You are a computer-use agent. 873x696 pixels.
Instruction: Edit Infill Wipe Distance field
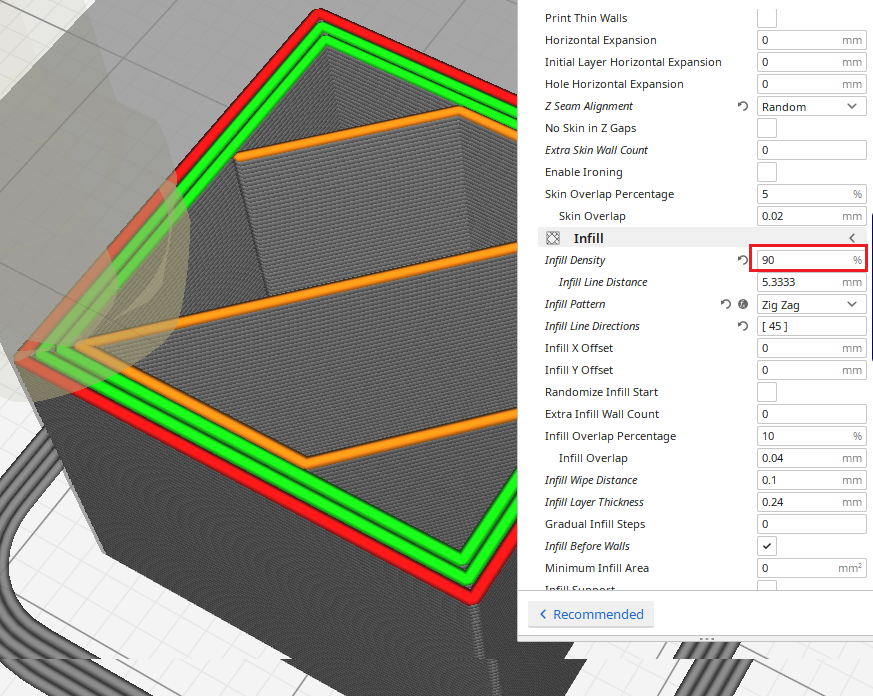pos(811,480)
